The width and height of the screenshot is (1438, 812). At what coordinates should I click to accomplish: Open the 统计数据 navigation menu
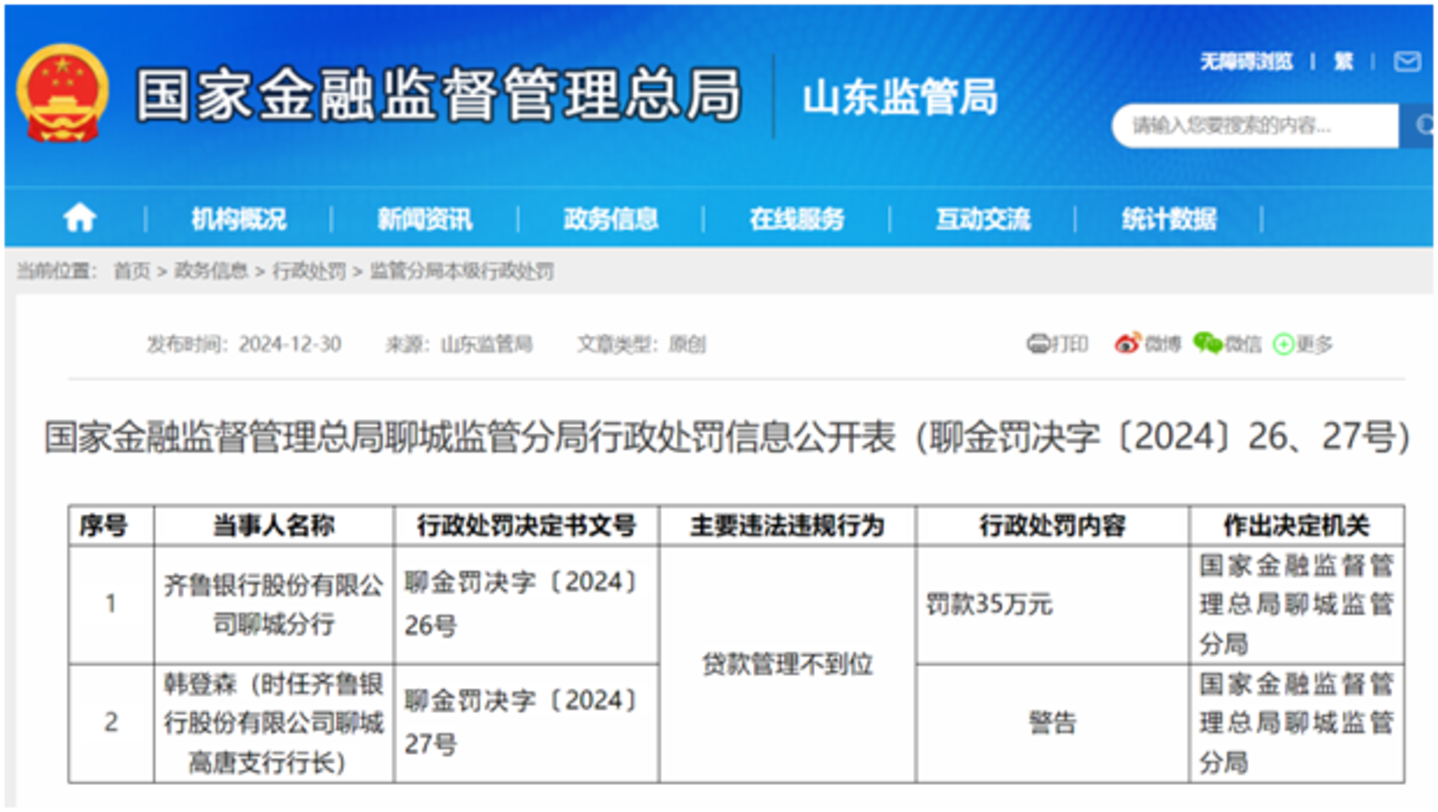(1168, 219)
